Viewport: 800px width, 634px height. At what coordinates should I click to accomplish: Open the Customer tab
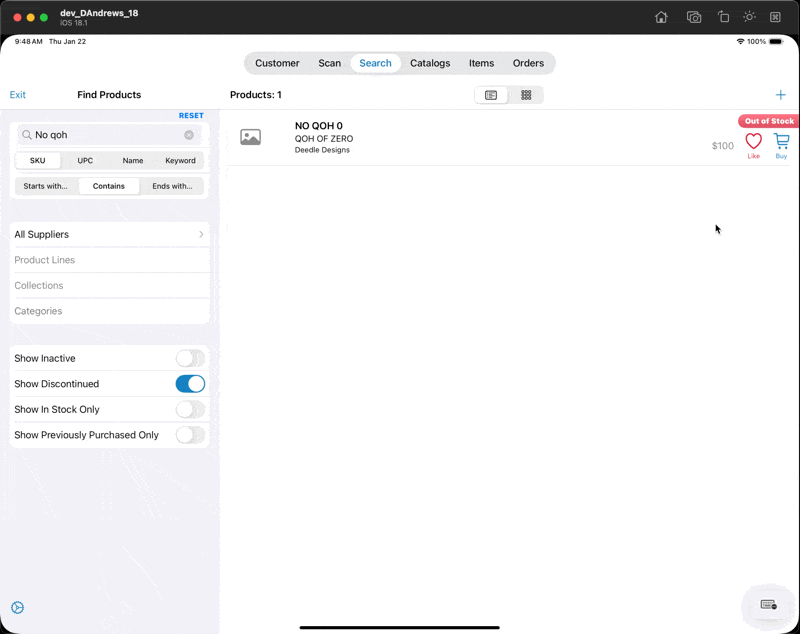click(x=277, y=63)
